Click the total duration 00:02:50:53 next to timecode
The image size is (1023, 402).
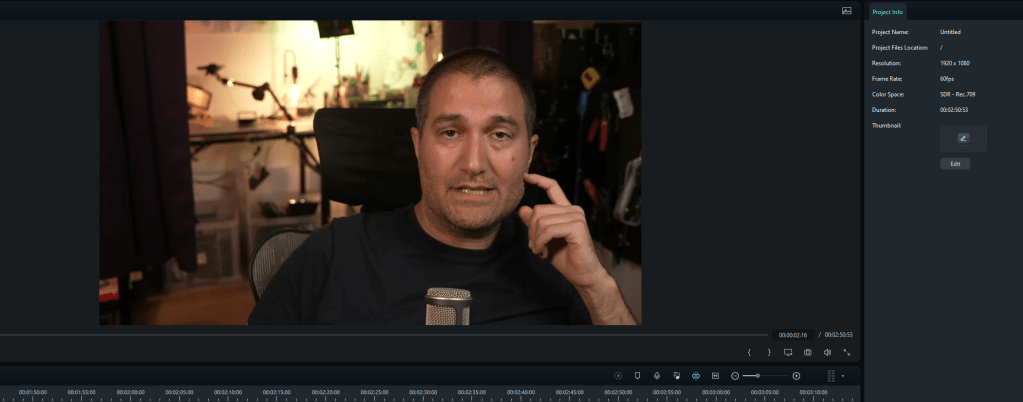coord(838,335)
